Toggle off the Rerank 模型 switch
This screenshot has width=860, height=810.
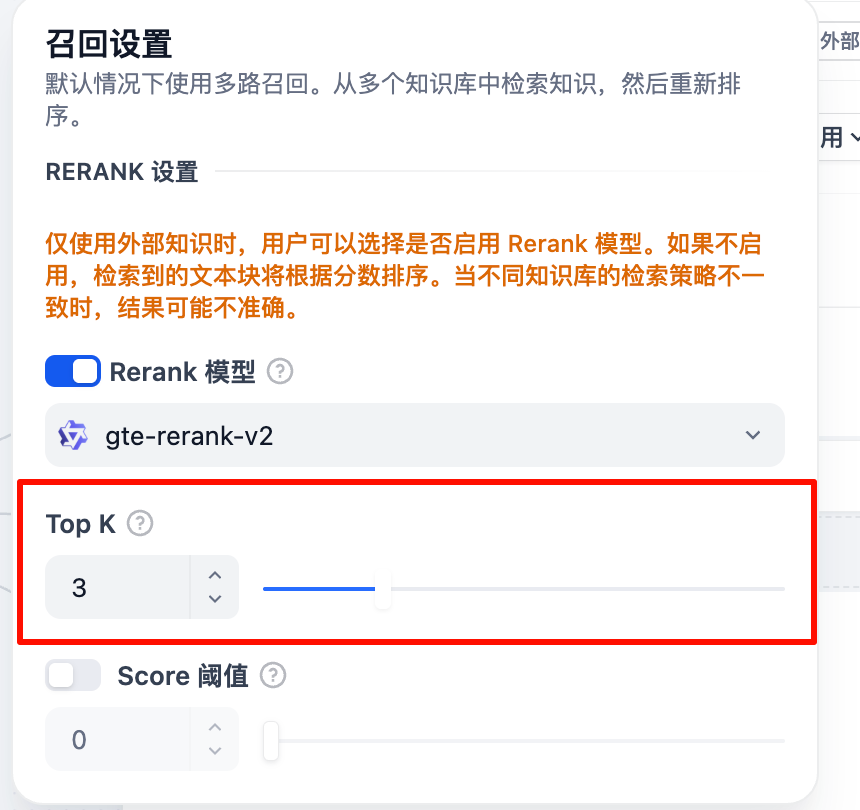[73, 372]
